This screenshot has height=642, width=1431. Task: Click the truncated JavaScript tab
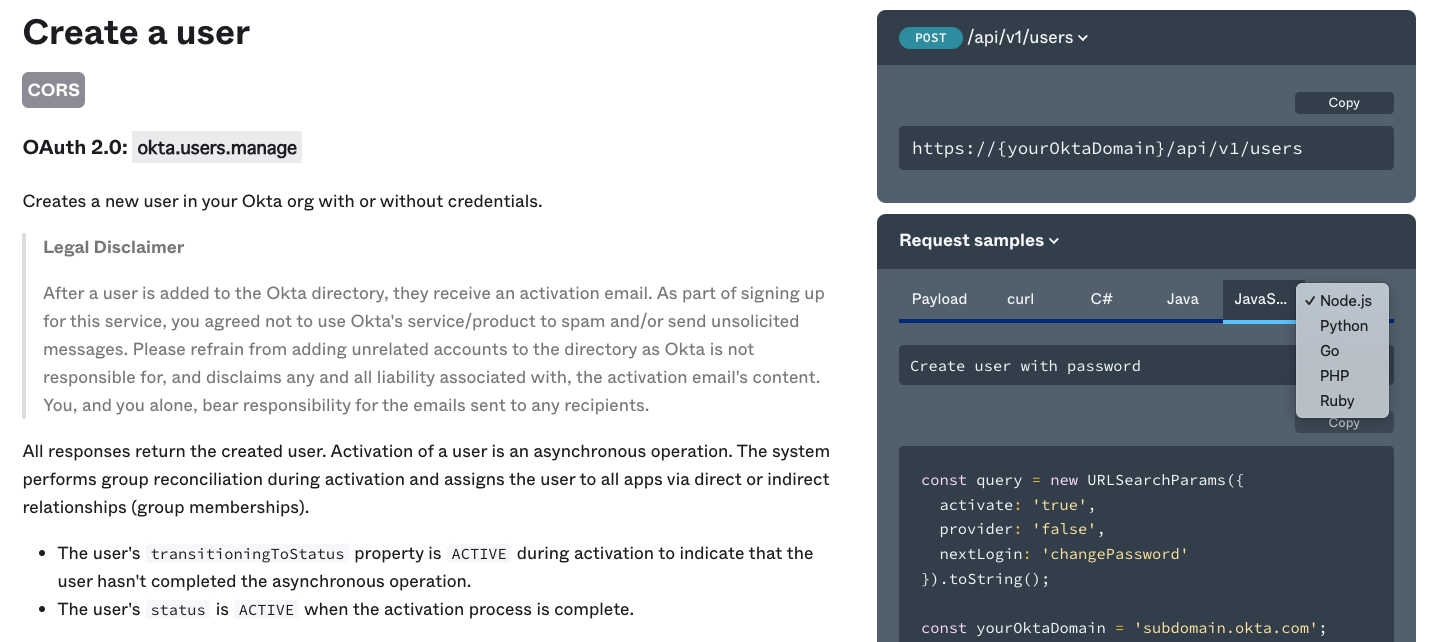(x=1260, y=299)
